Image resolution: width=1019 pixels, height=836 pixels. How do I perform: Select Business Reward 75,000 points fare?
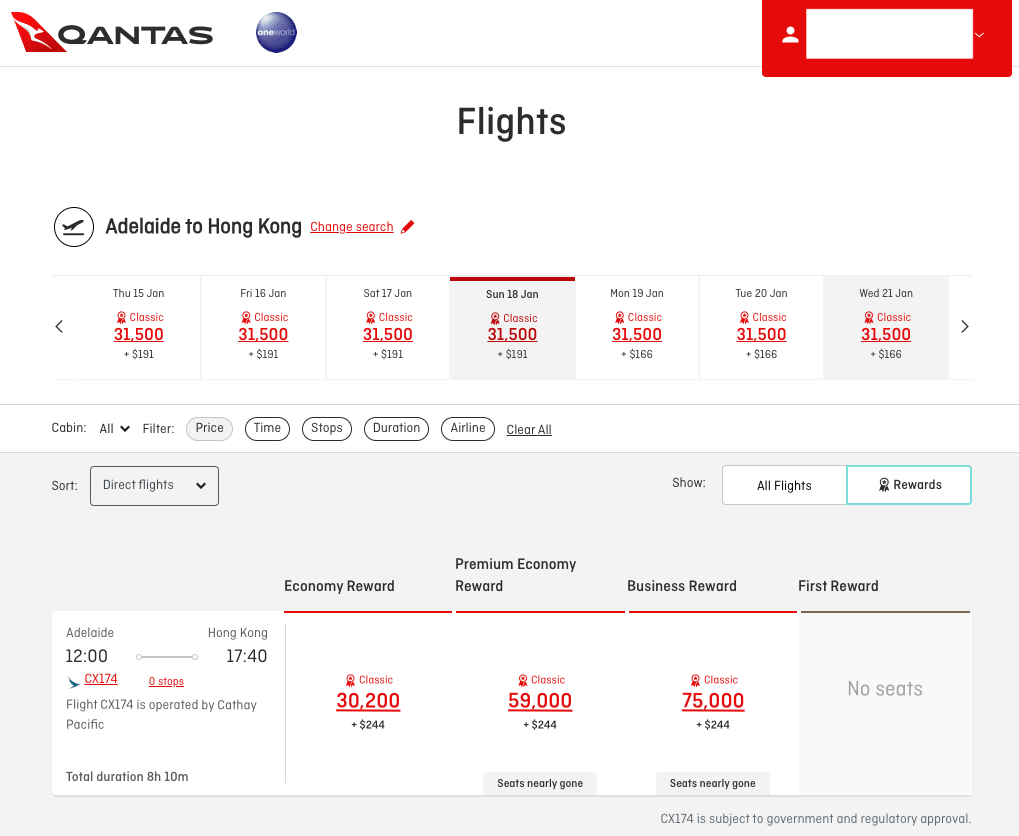[713, 701]
